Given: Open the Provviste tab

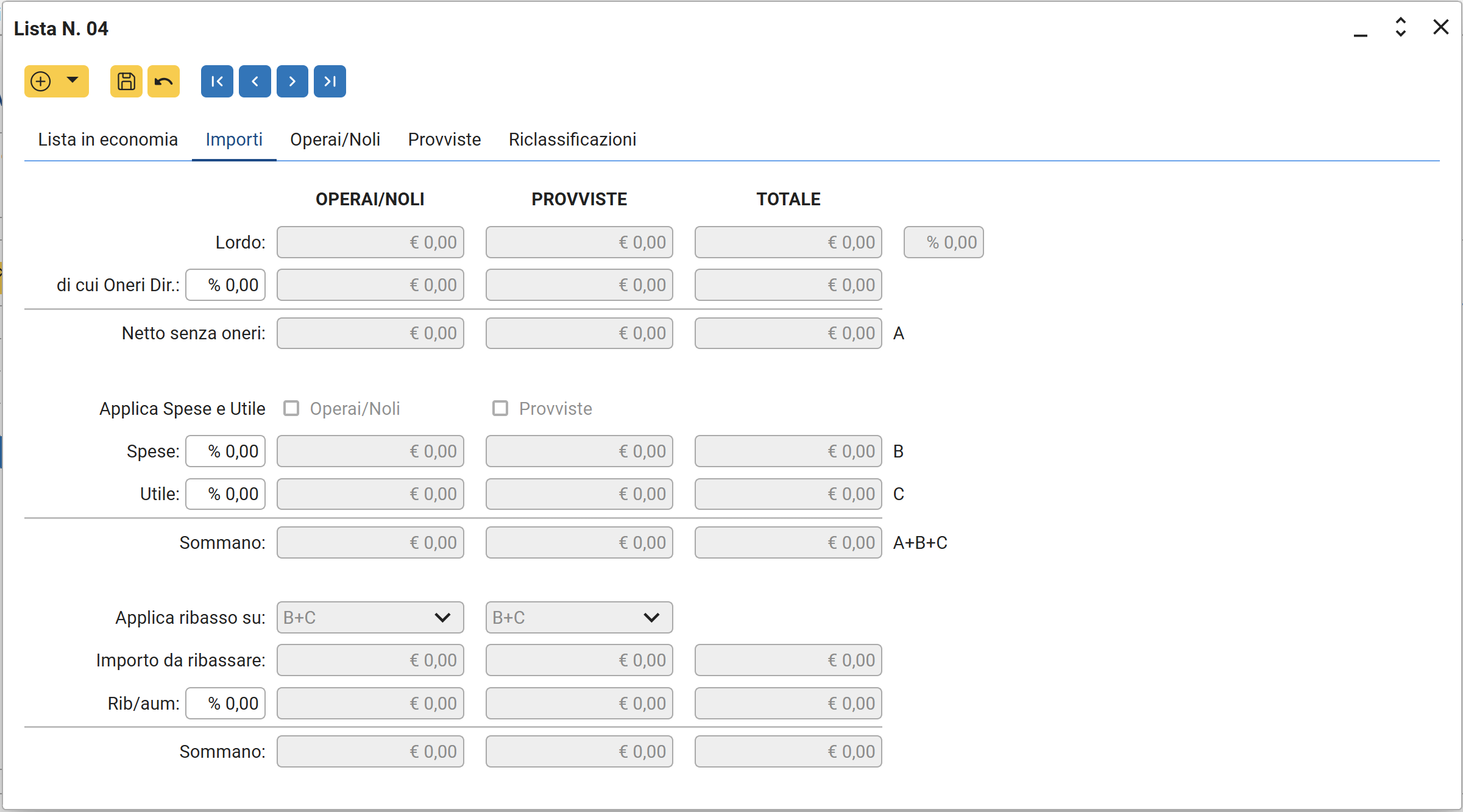Looking at the screenshot, I should [x=444, y=139].
